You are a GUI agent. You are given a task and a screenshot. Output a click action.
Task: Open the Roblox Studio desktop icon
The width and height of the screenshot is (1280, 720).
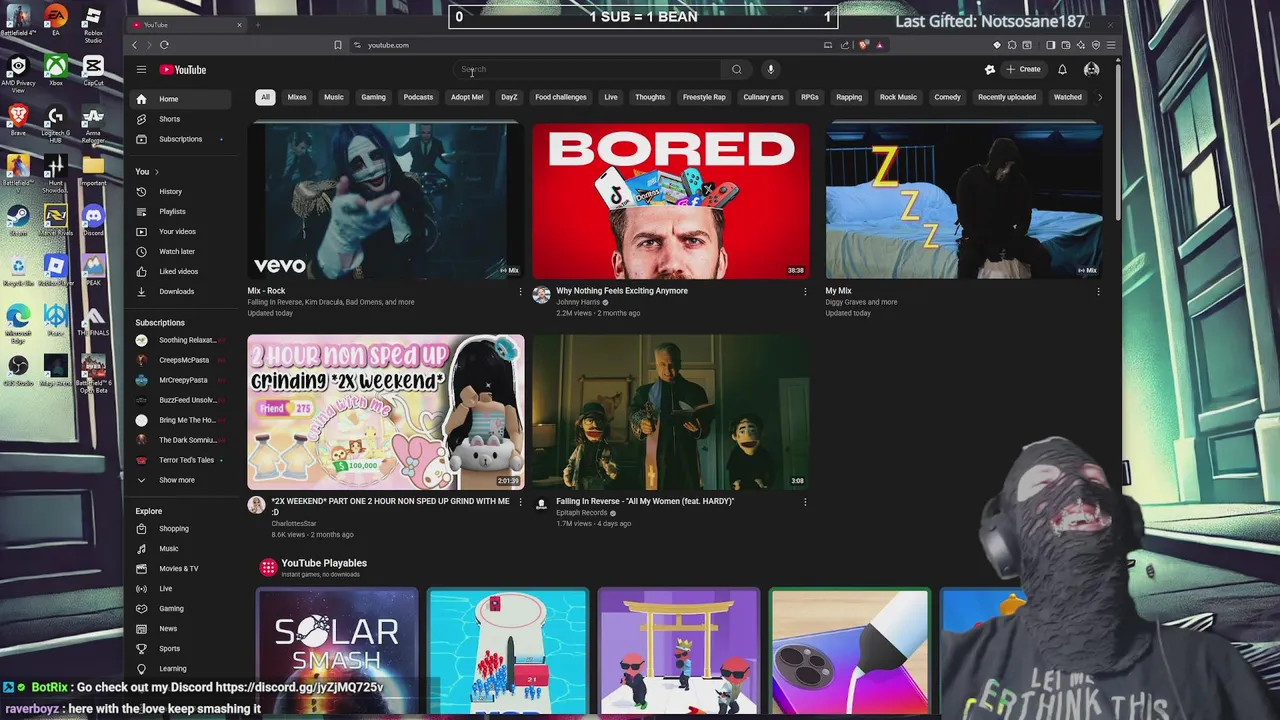pos(93,24)
